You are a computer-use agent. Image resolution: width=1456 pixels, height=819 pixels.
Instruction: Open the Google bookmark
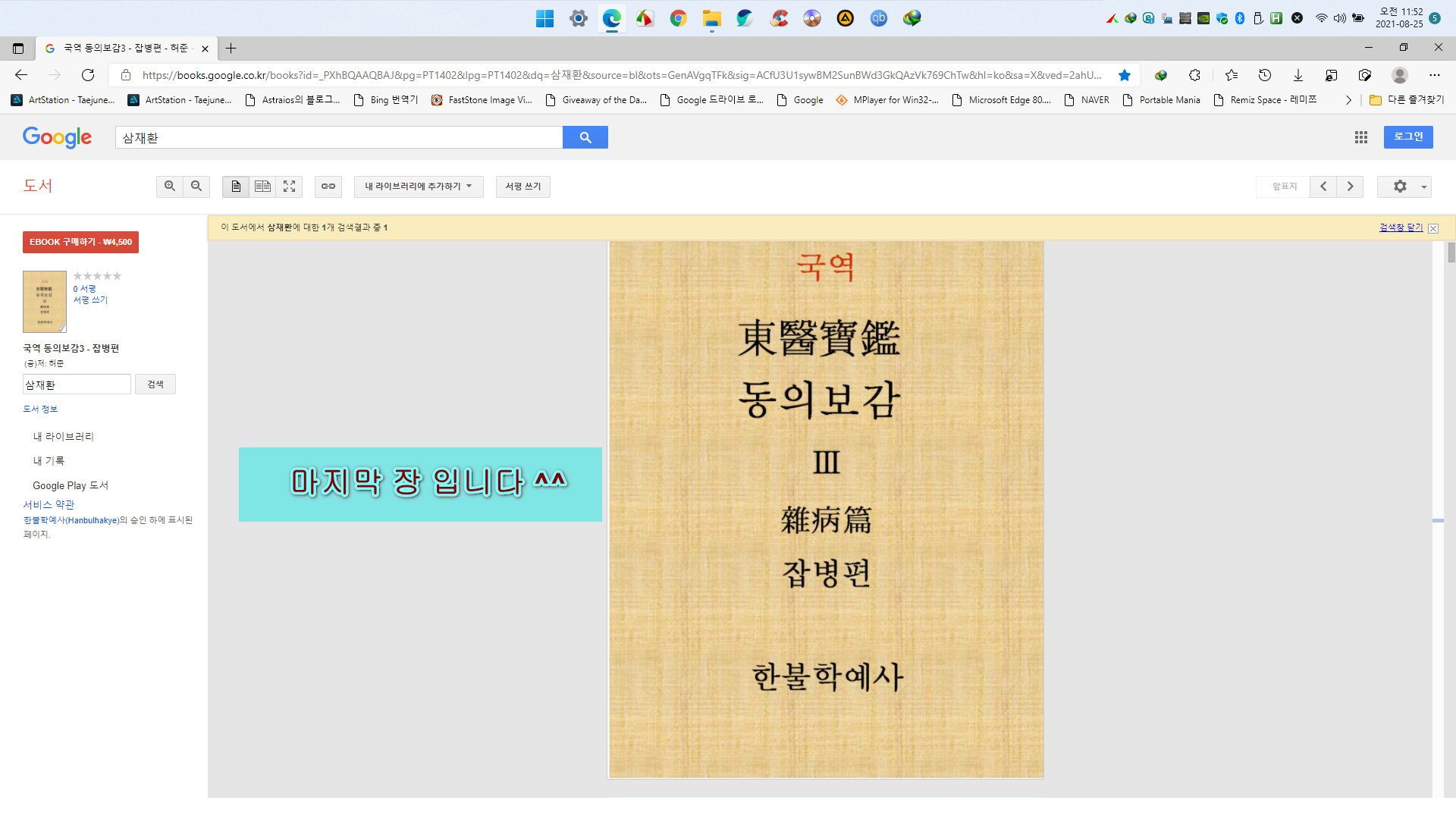800,100
